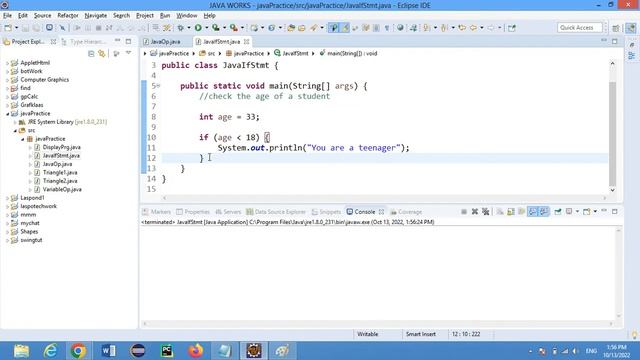Close the JavaIfStmt.java editor tab
Screen dimensions: 640x360
tap(247, 42)
